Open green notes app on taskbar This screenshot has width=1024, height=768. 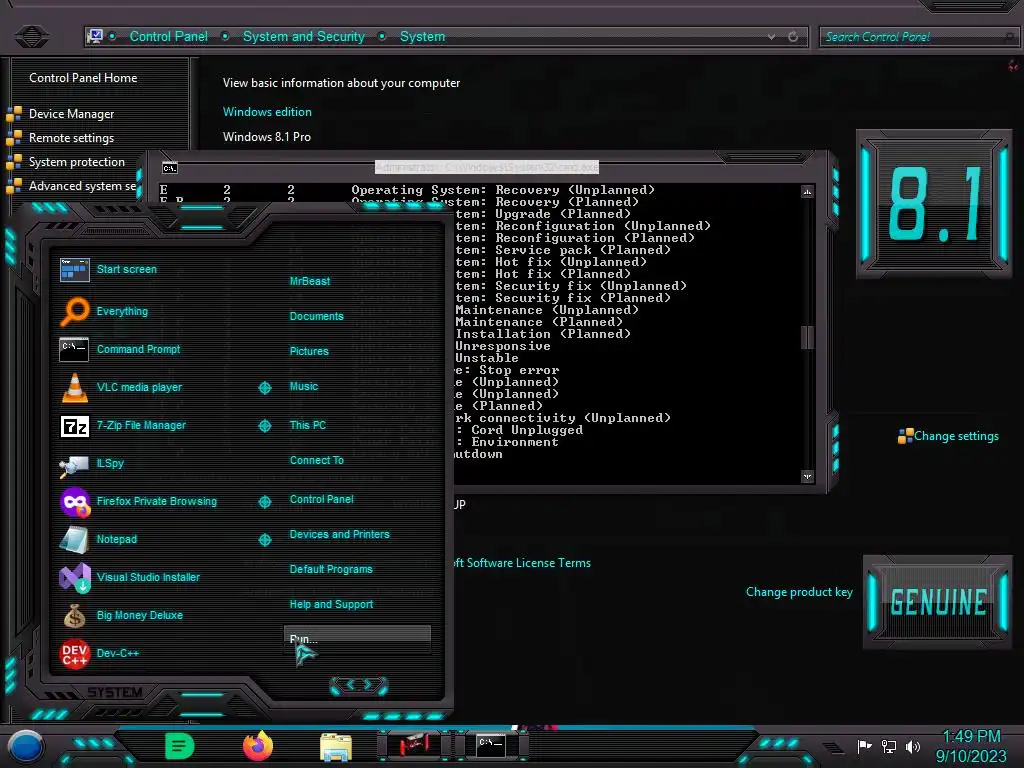(x=179, y=746)
